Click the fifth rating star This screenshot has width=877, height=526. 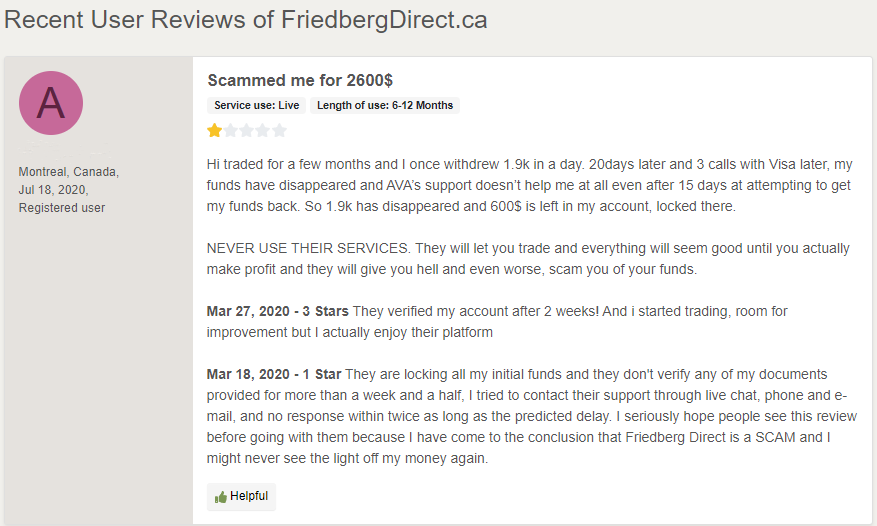coord(279,130)
